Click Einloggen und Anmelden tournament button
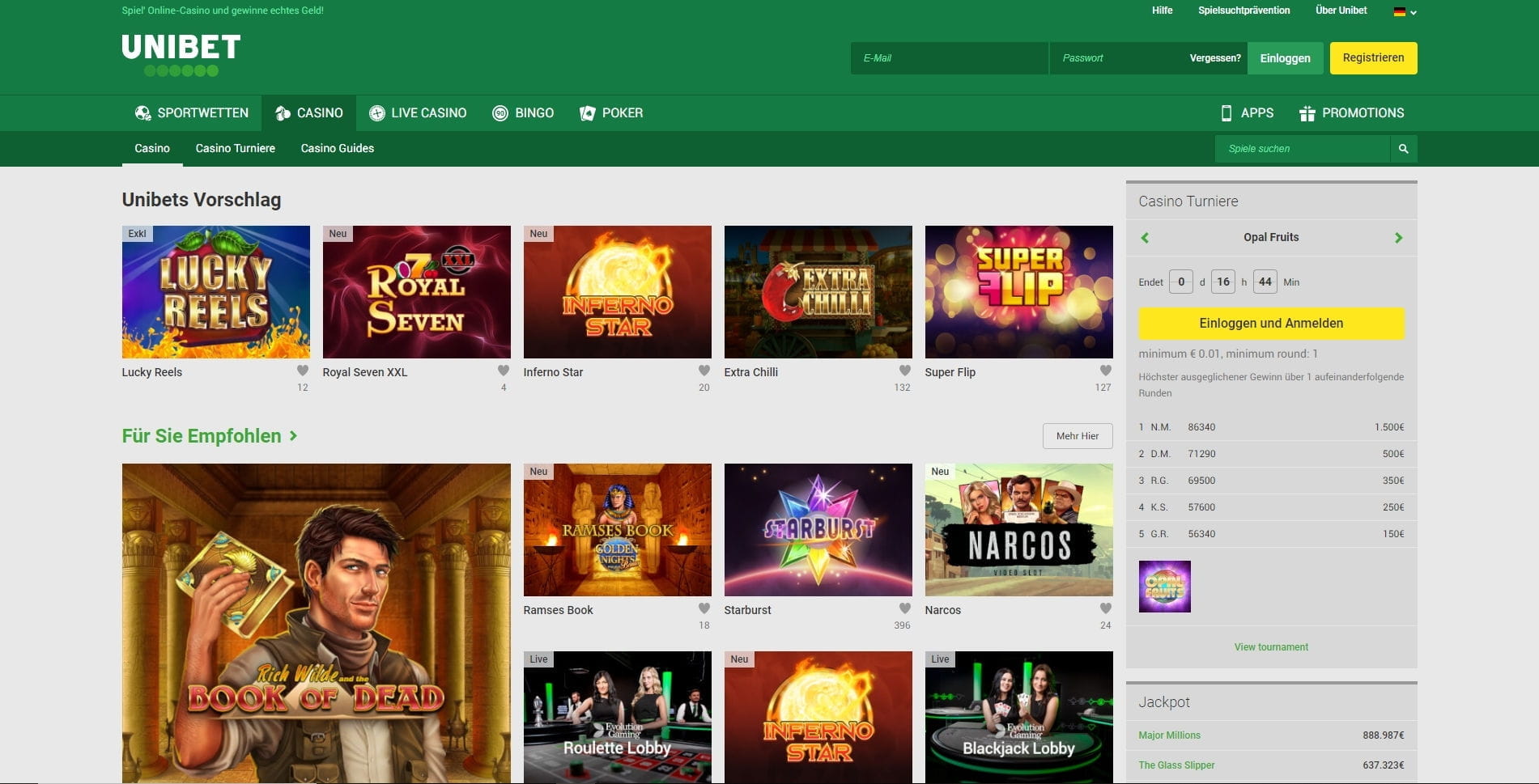This screenshot has width=1539, height=784. click(x=1271, y=324)
